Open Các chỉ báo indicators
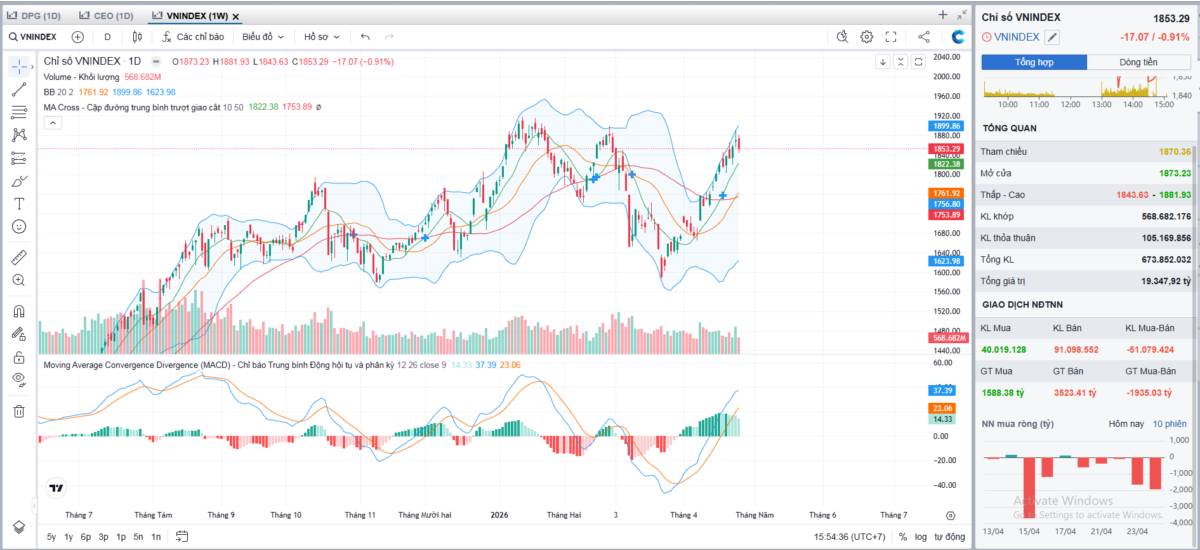The width and height of the screenshot is (1200, 550). (192, 37)
